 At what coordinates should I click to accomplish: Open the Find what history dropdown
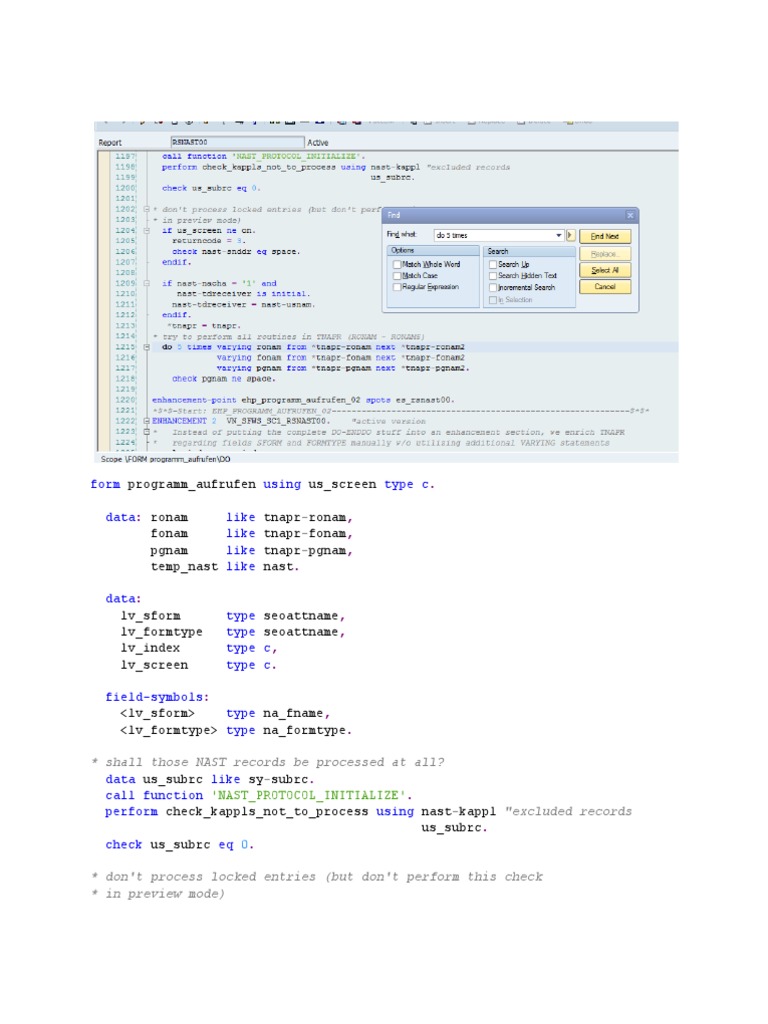(x=558, y=236)
